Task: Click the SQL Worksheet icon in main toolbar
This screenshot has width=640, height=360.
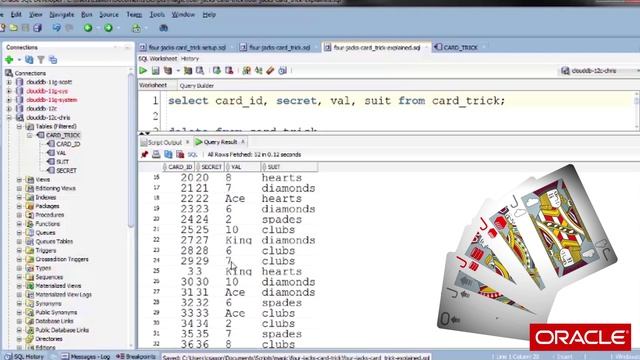Action: 136,28
